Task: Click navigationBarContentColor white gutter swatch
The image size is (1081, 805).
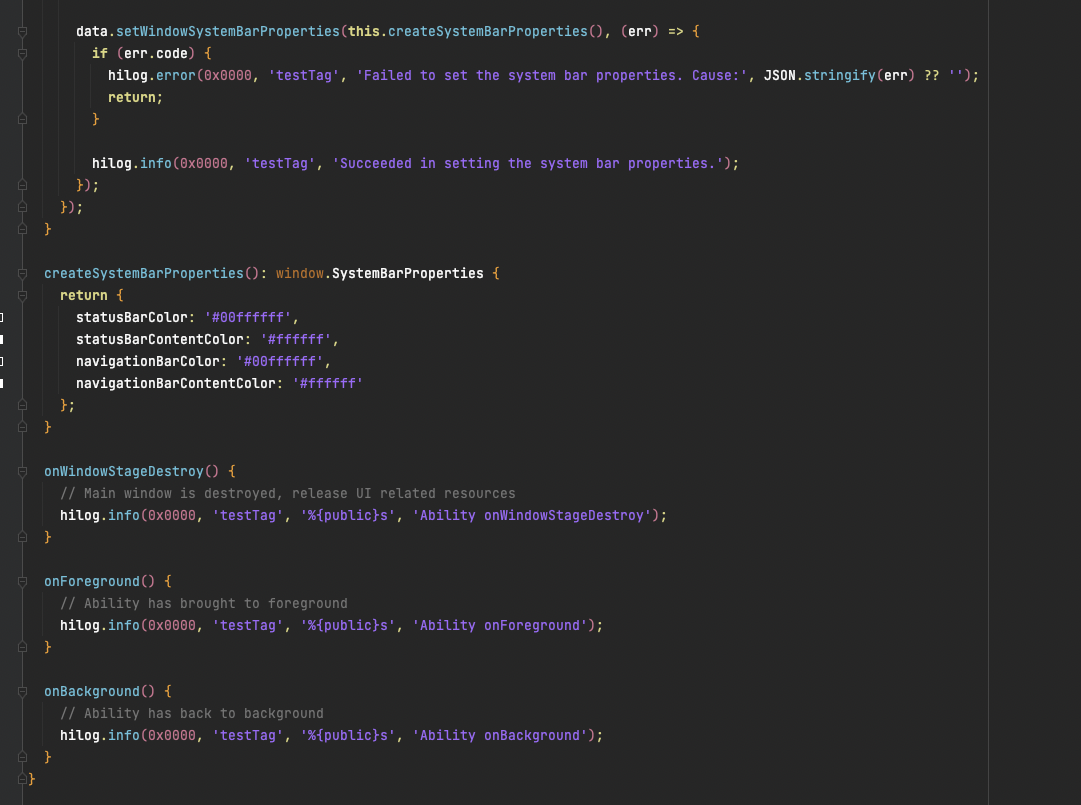Action: 2,383
